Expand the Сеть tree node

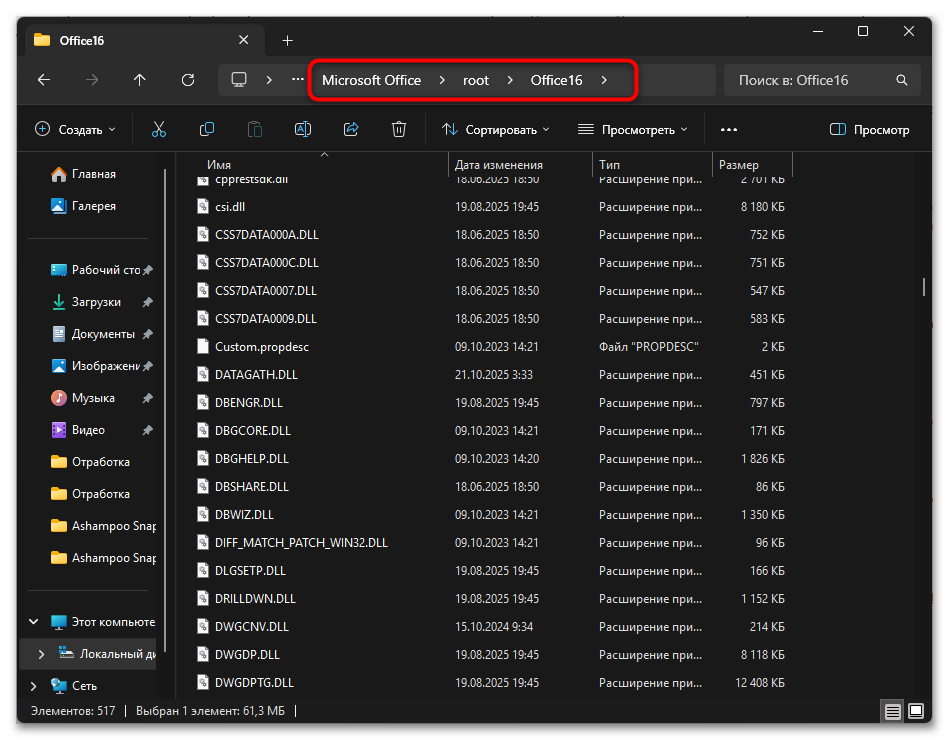point(34,686)
